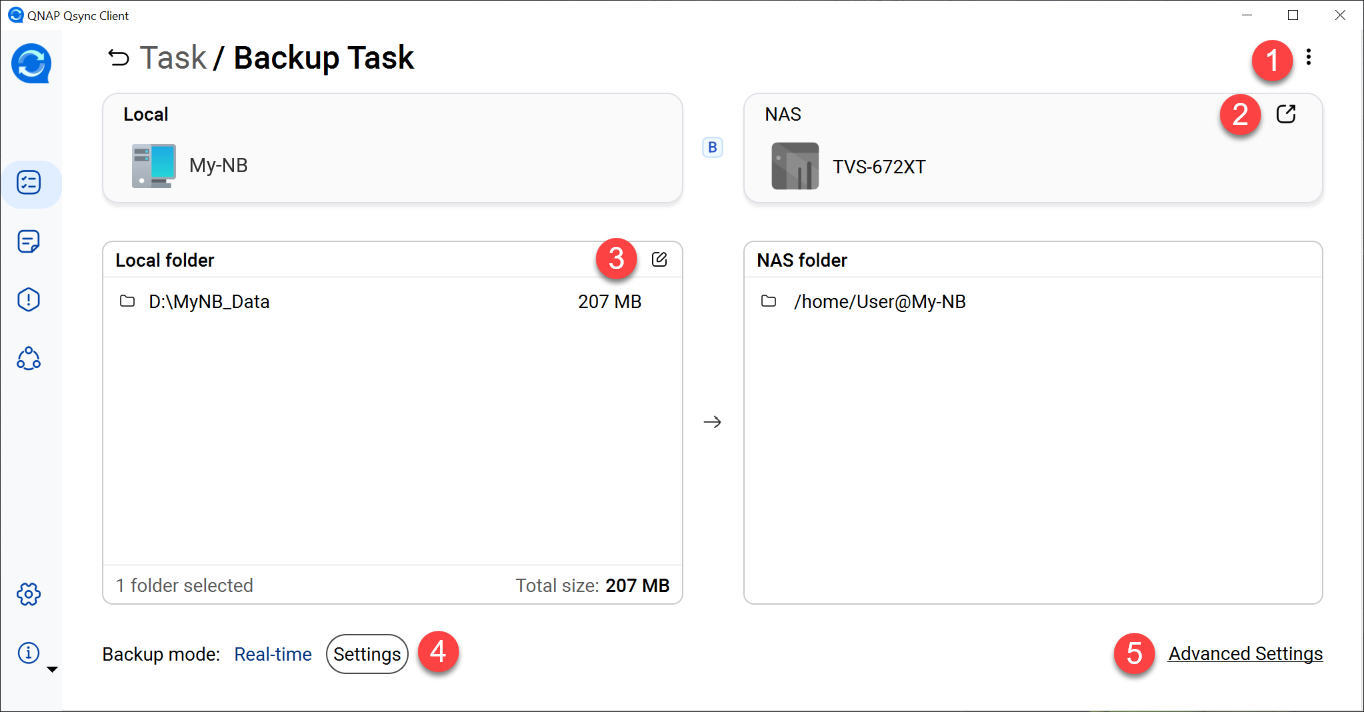
Task: Open the alerts hexagon sidebar icon
Action: 29,300
